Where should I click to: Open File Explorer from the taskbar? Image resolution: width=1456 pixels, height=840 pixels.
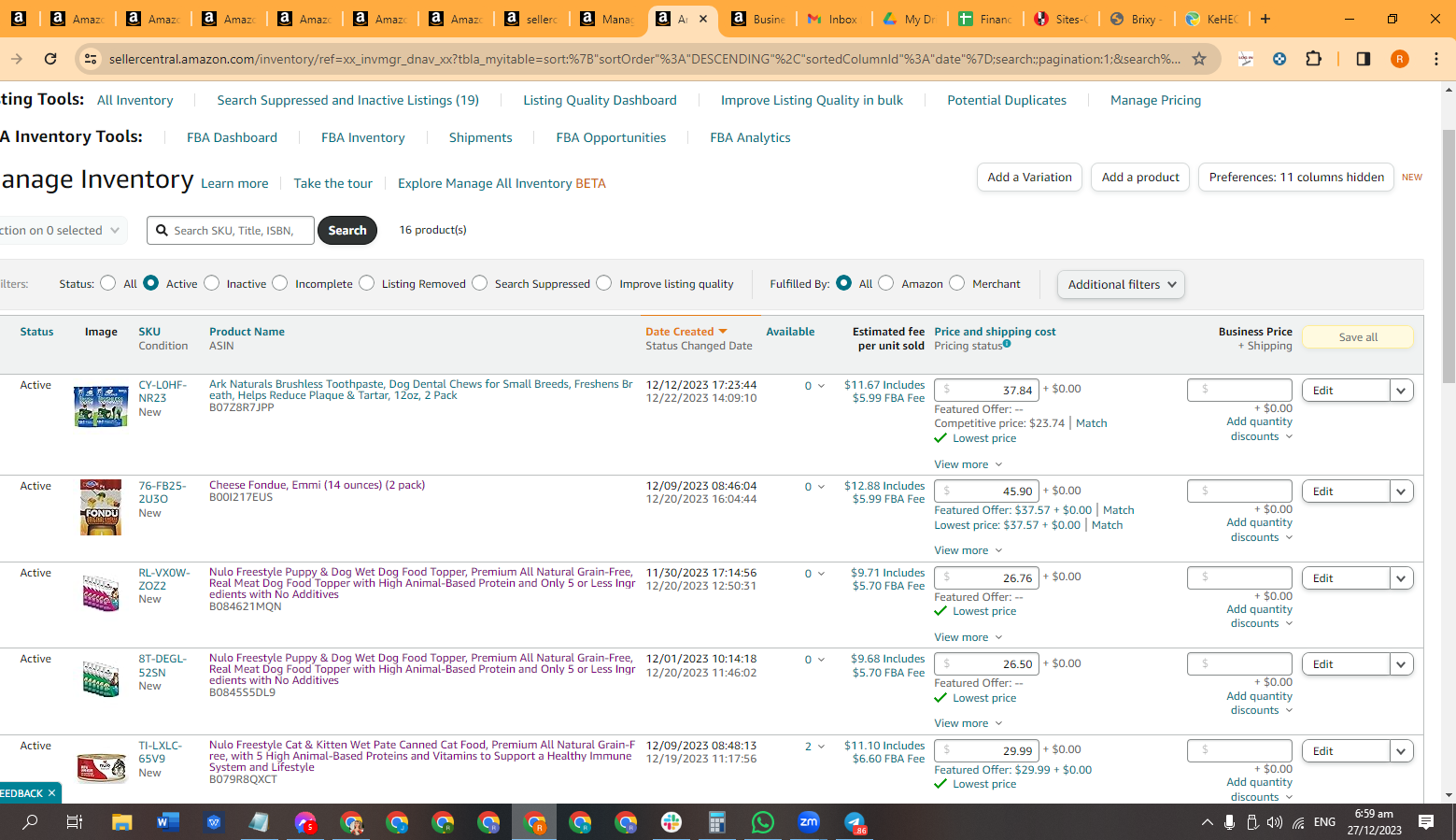tap(122, 822)
